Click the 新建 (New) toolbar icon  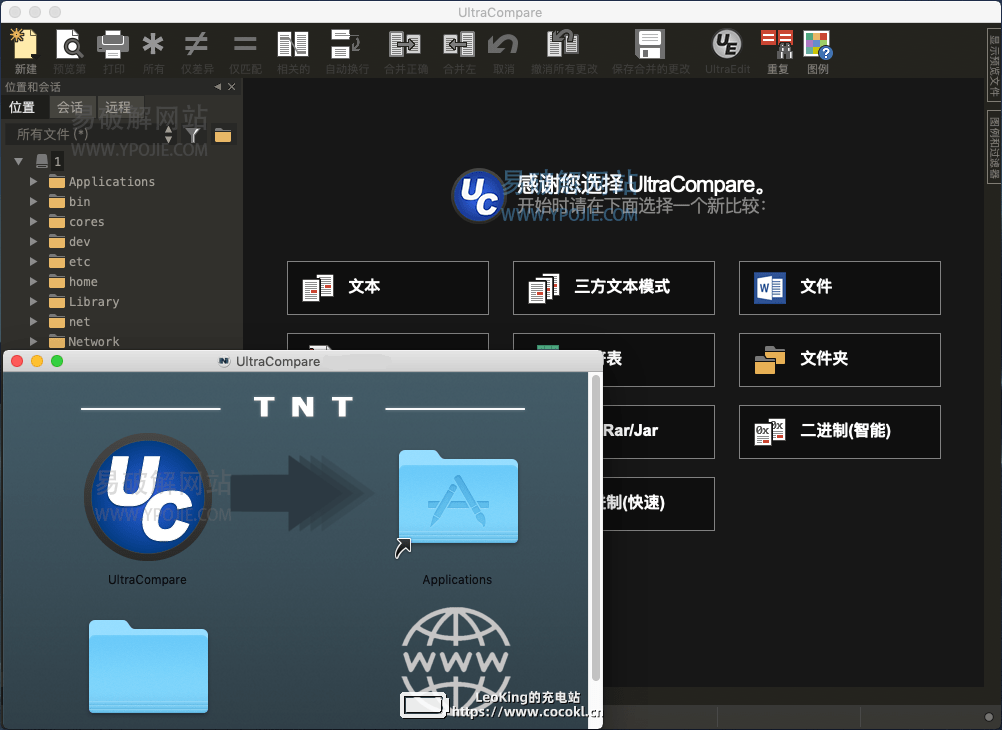click(25, 45)
